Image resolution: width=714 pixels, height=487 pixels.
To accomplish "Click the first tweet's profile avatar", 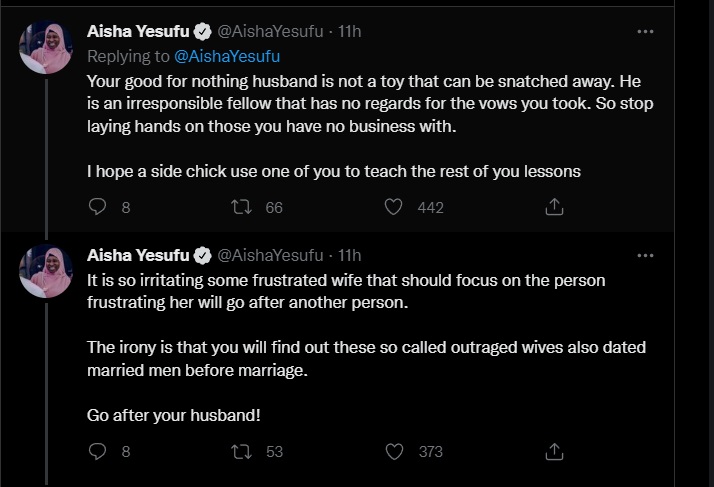I will [x=46, y=47].
